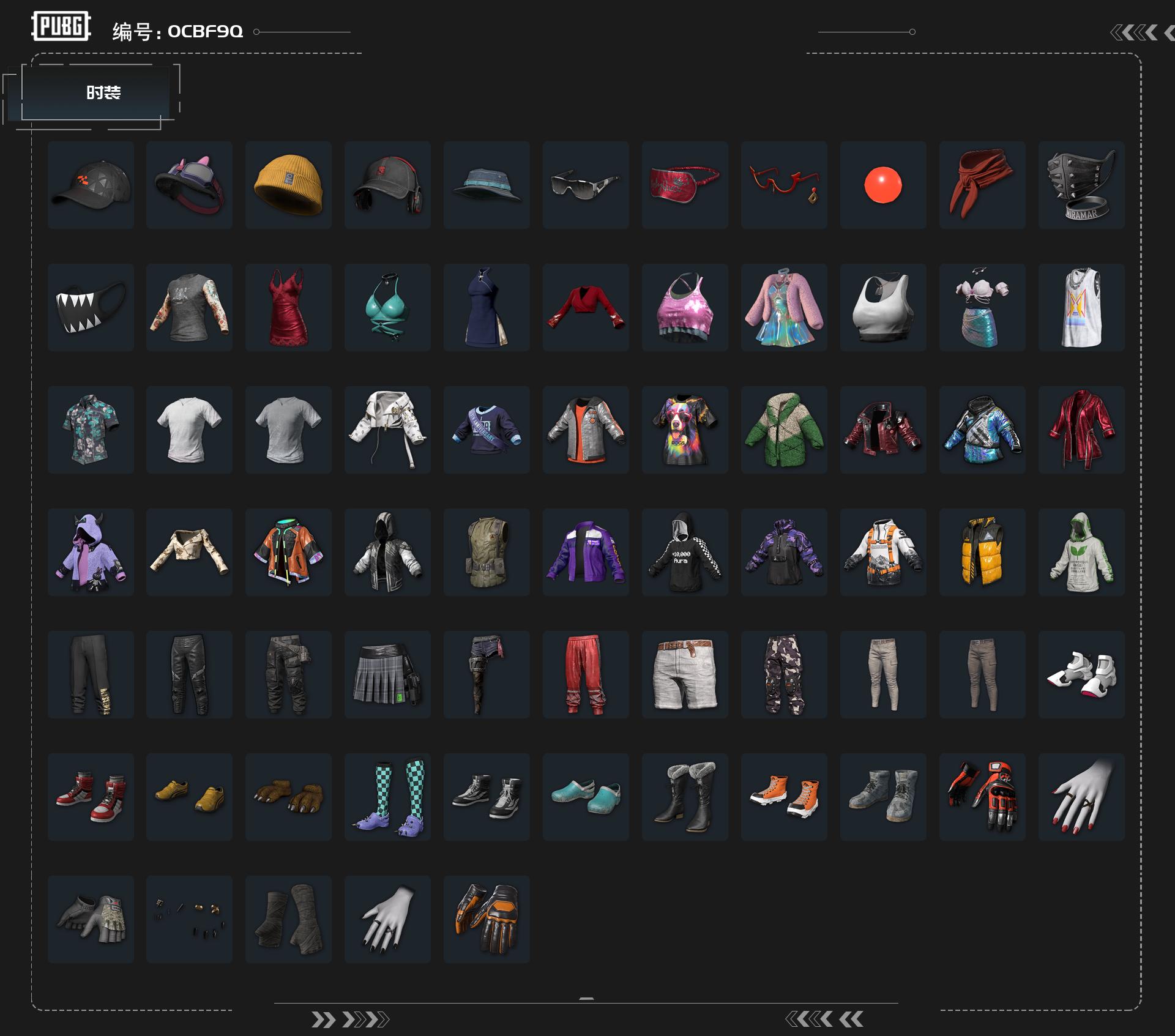Viewport: 1175px width, 1036px height.
Task: Select the red cropped wrap jacket
Action: click(586, 307)
